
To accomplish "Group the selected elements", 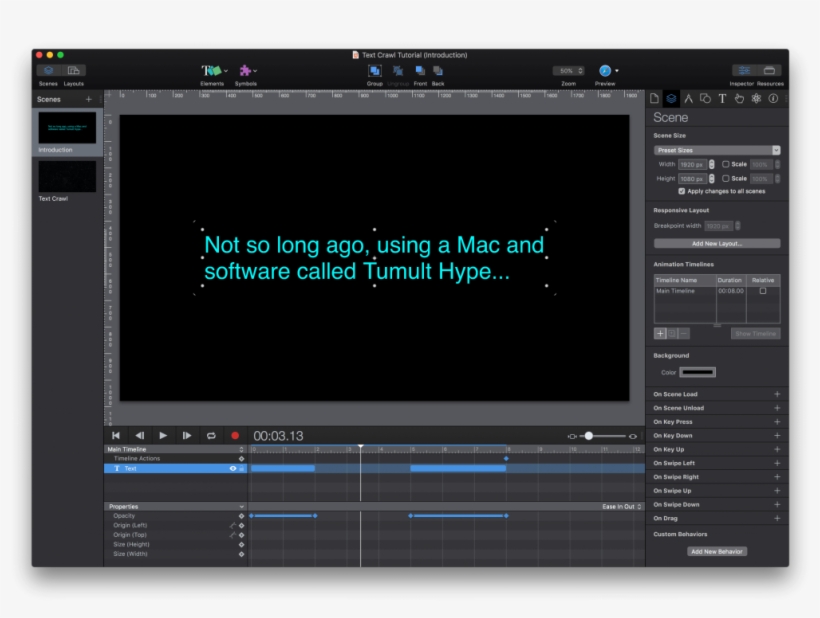I will (x=374, y=71).
